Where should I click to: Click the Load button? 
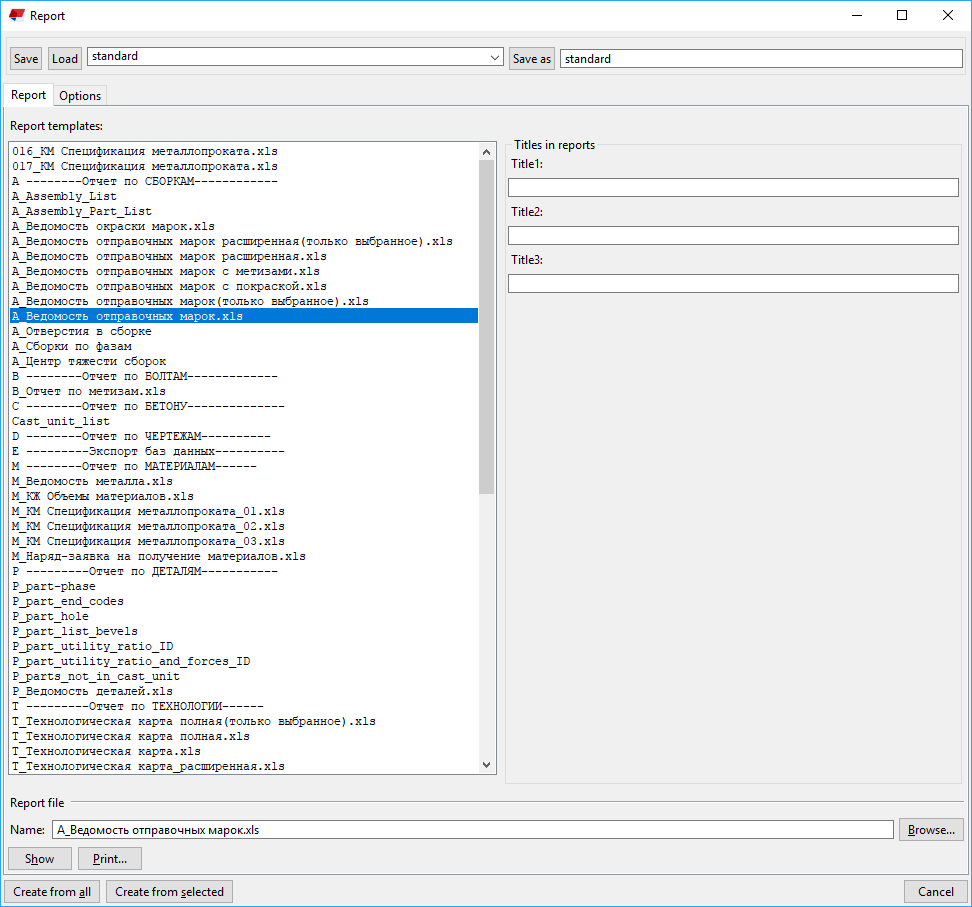coord(65,59)
